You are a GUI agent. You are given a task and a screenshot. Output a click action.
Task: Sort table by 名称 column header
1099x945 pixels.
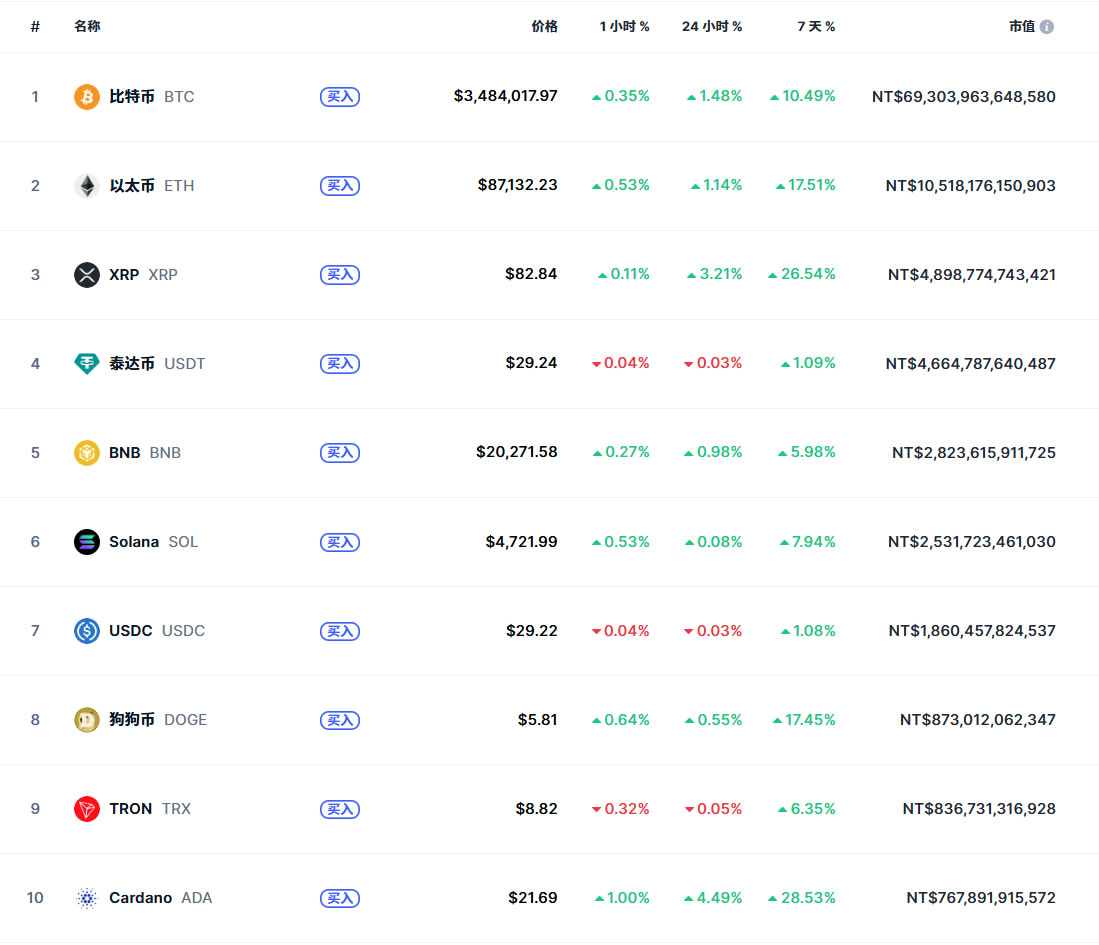coord(87,27)
